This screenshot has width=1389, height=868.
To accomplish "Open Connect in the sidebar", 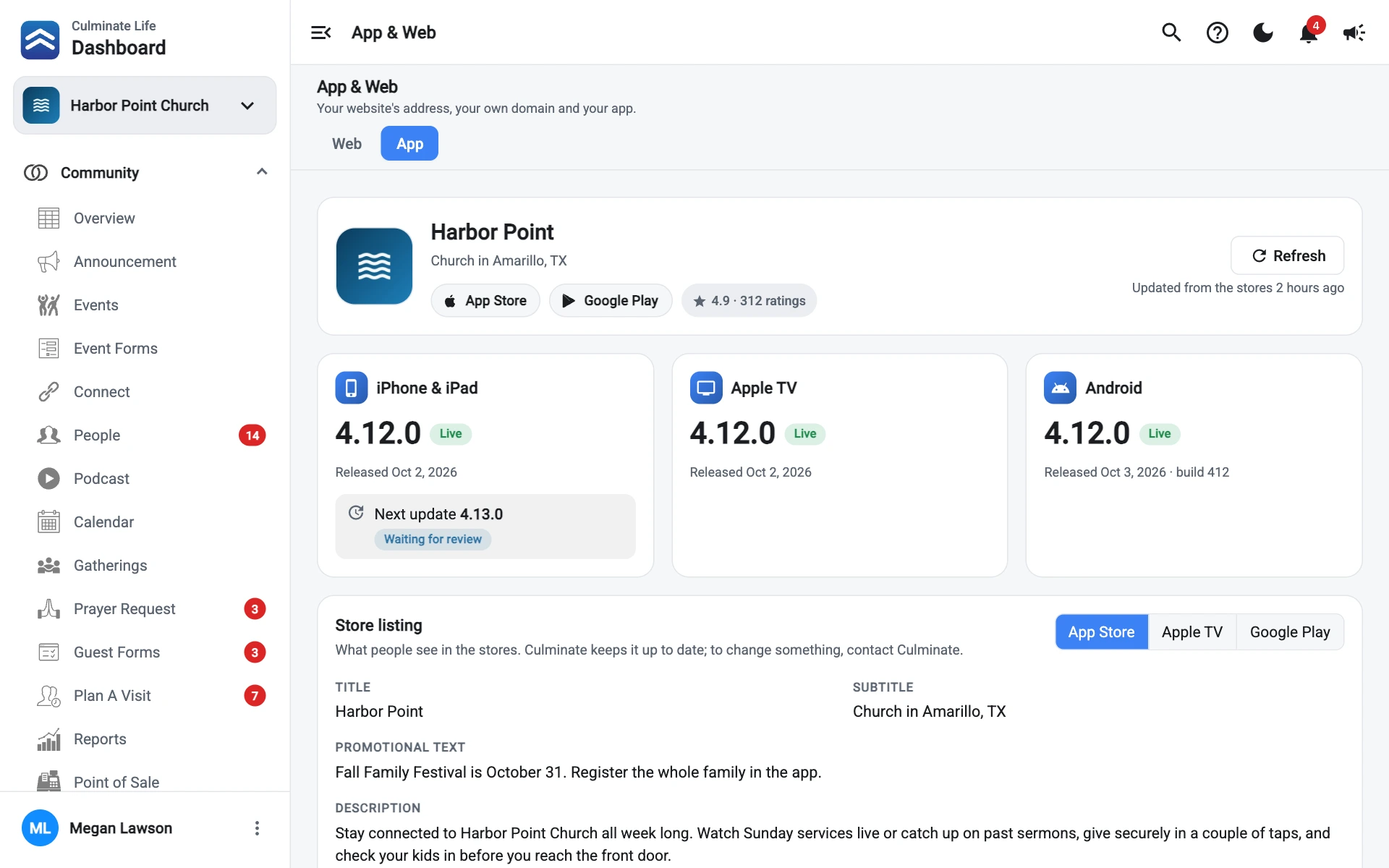I will pyautogui.click(x=145, y=392).
